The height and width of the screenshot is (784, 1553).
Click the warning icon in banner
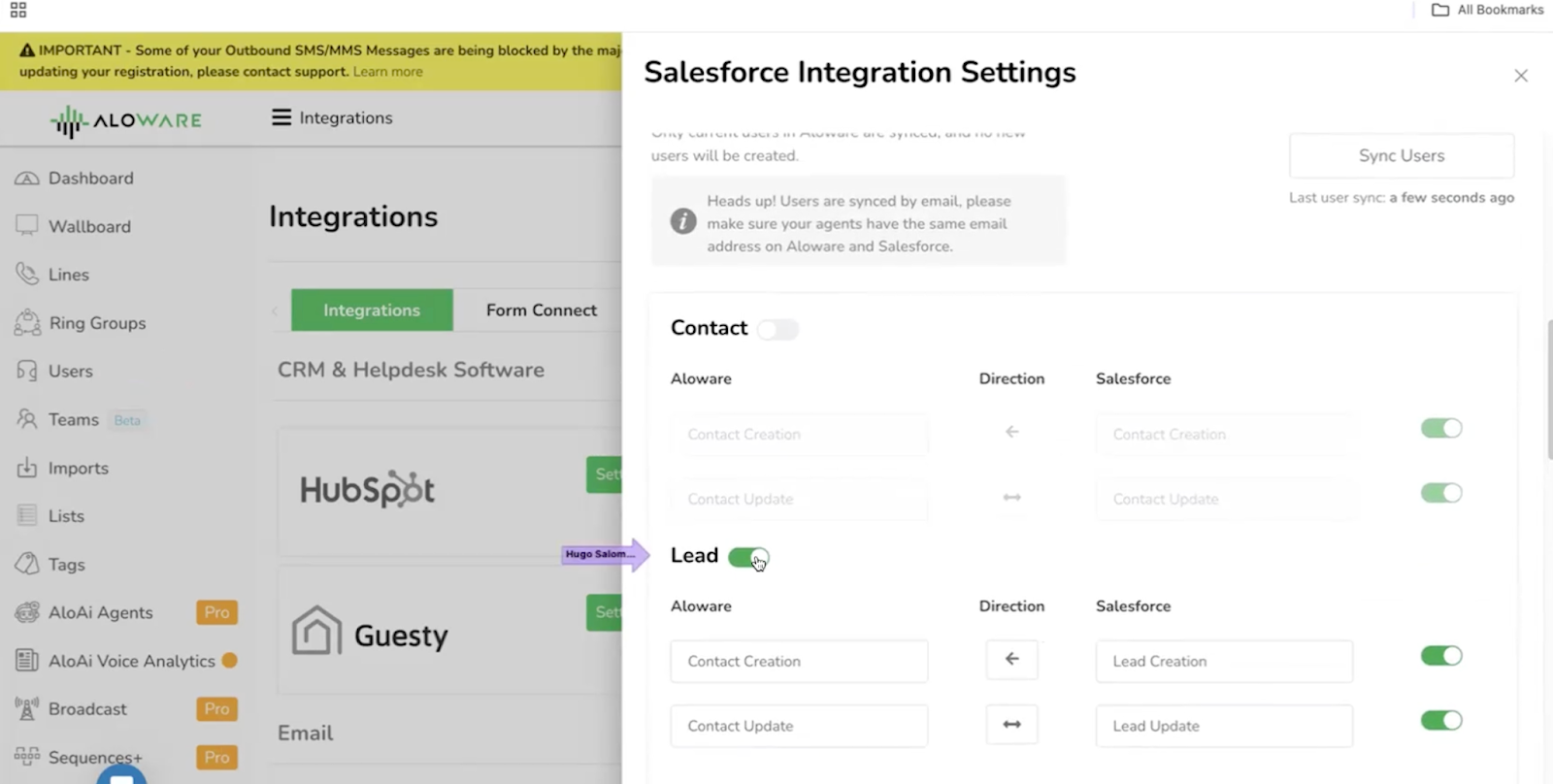[x=27, y=50]
